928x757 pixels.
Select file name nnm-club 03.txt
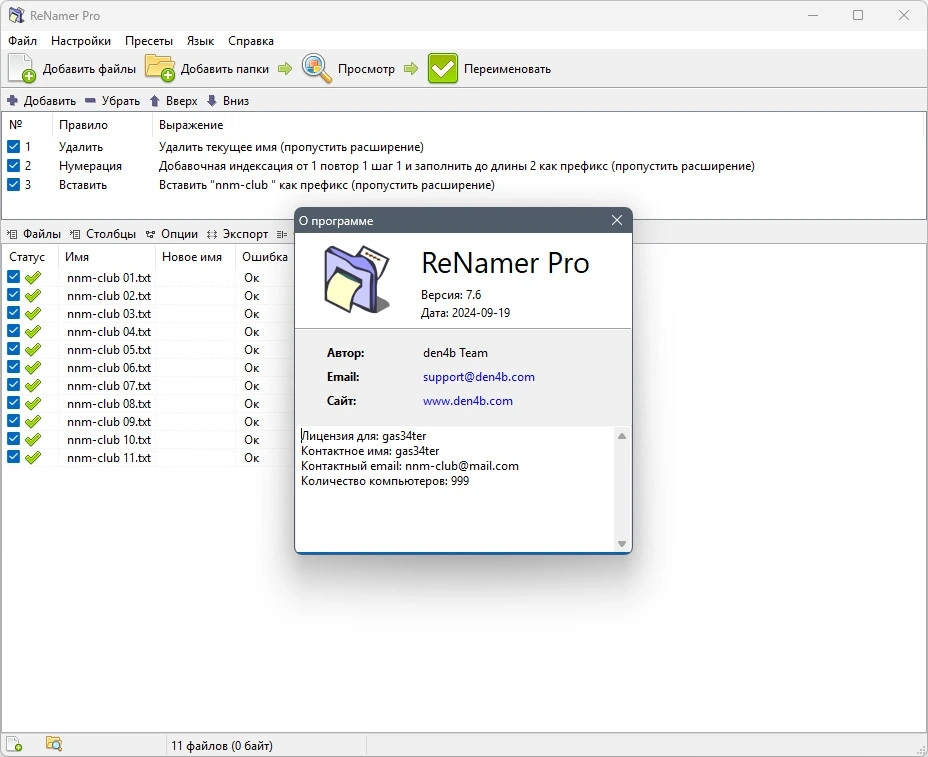[109, 314]
